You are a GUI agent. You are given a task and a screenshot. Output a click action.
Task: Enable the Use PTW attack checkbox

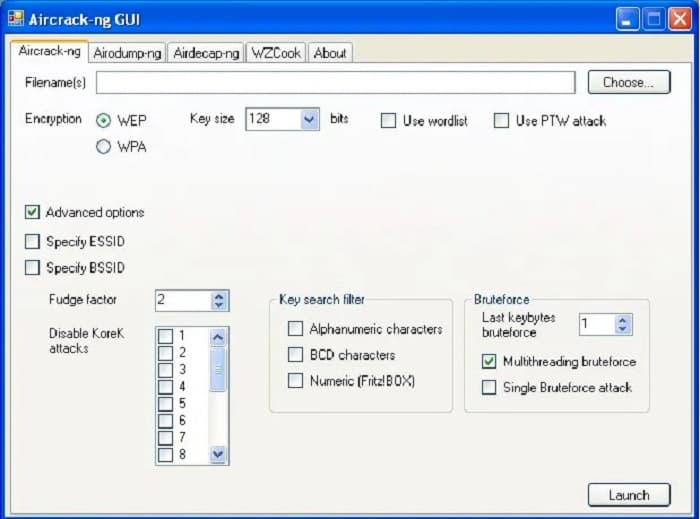pos(501,120)
